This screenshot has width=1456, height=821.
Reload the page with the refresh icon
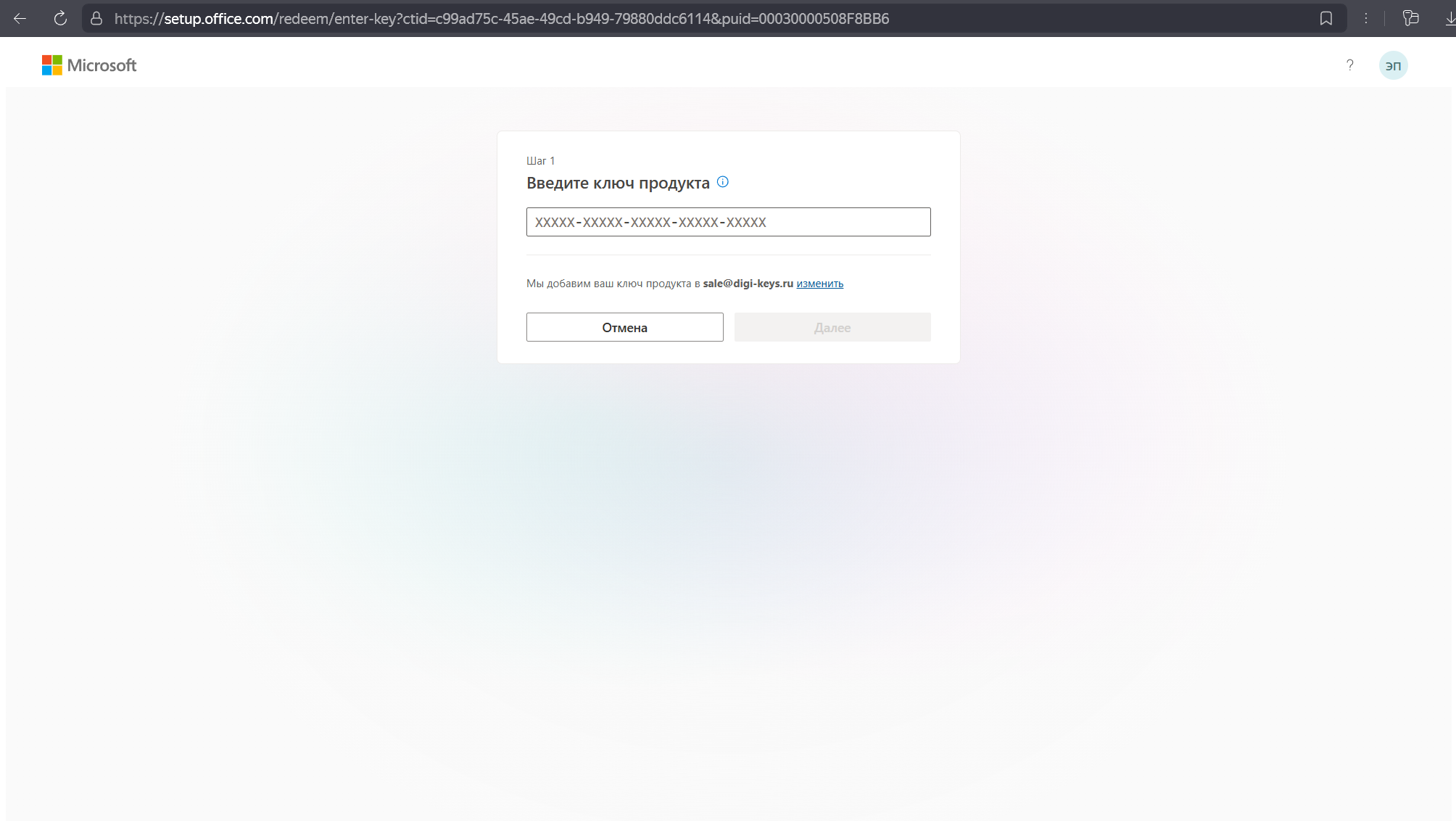(60, 19)
